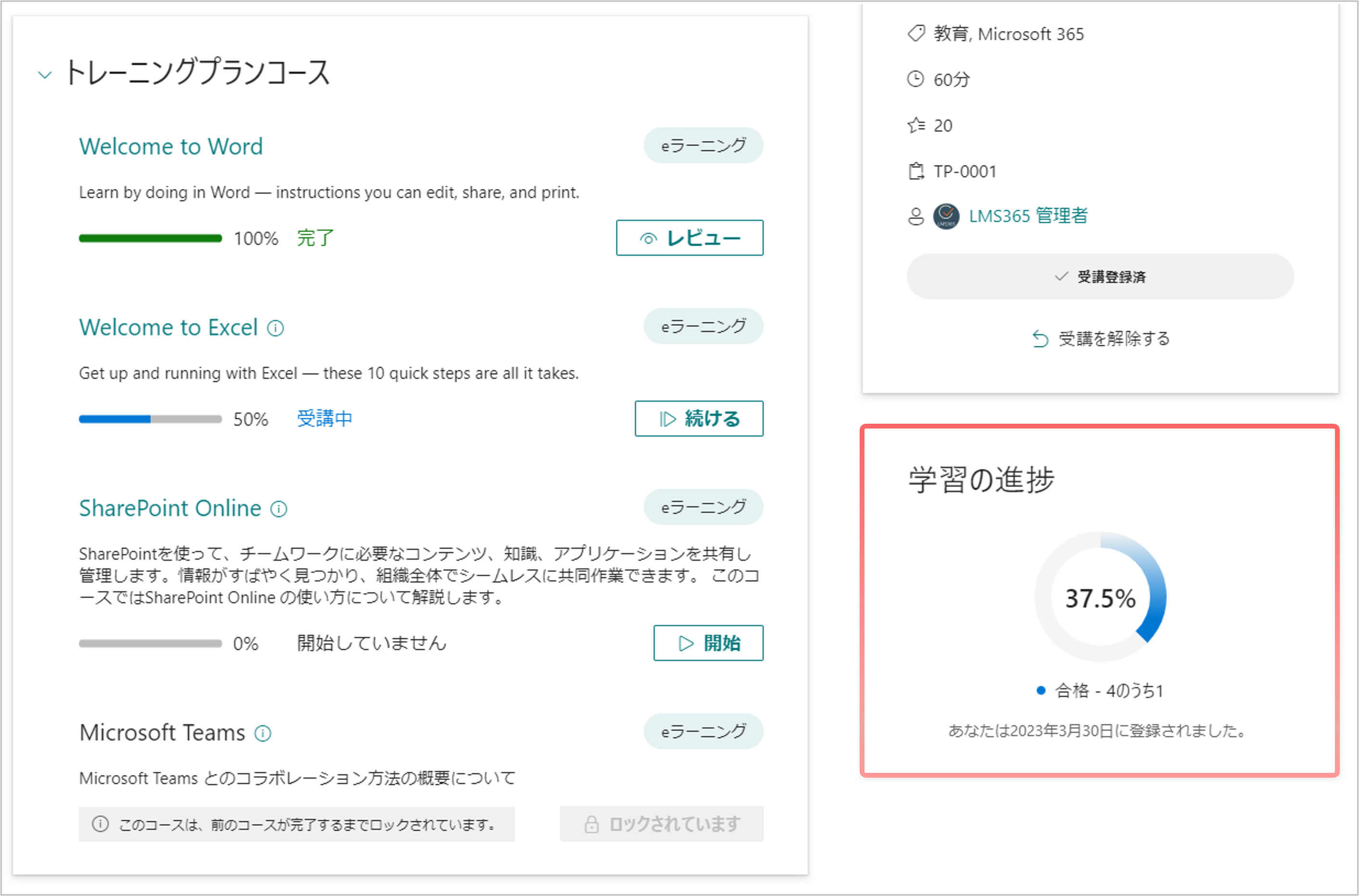Click the eラーニング badge on SharePoint Online
1359x896 pixels.
[x=703, y=507]
